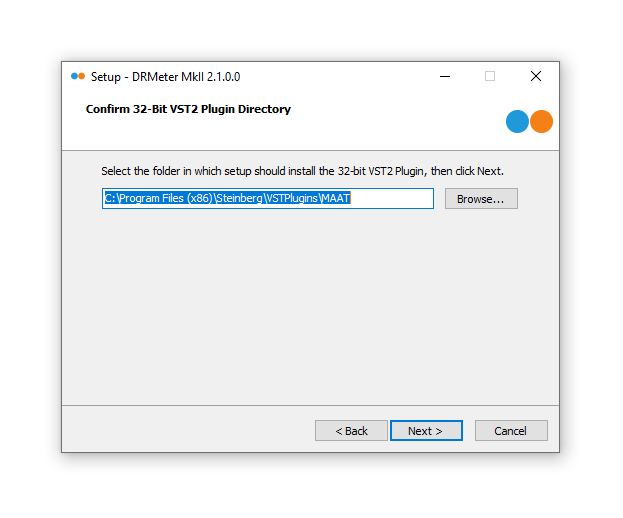The width and height of the screenshot is (623, 518).
Task: Click empty space at end of path field
Action: point(395,198)
